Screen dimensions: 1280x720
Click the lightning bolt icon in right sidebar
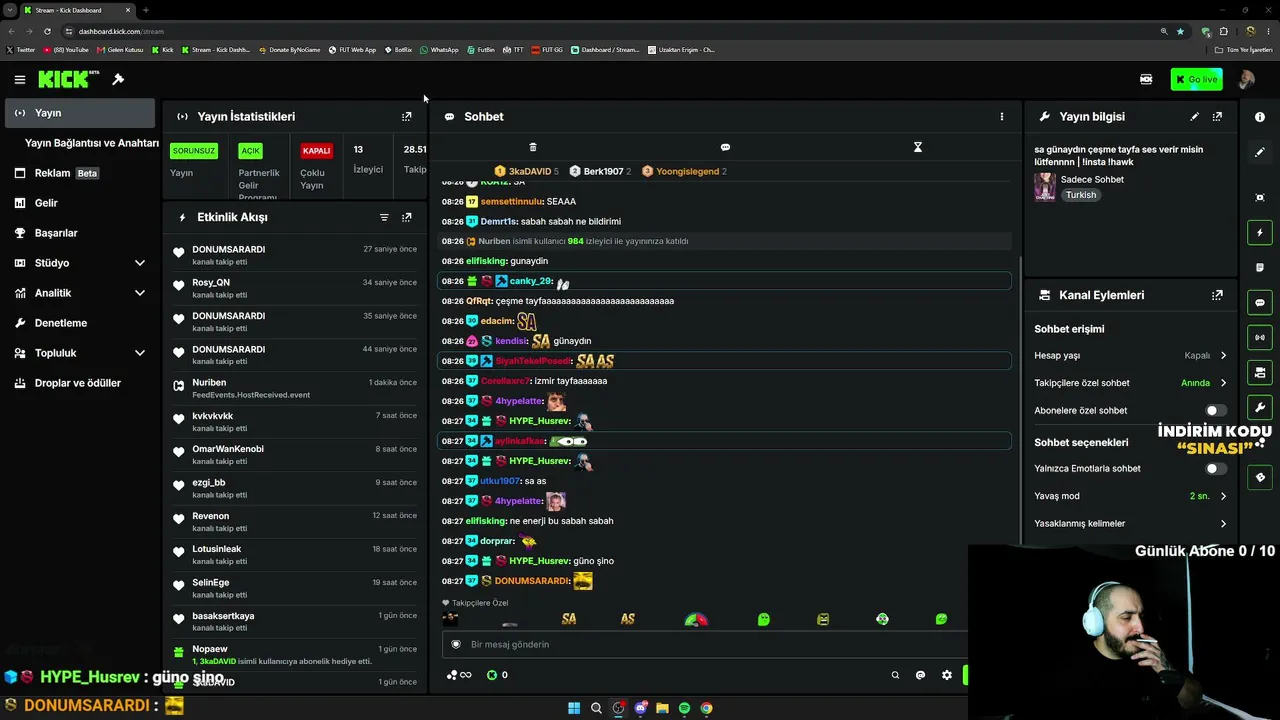click(x=1260, y=233)
